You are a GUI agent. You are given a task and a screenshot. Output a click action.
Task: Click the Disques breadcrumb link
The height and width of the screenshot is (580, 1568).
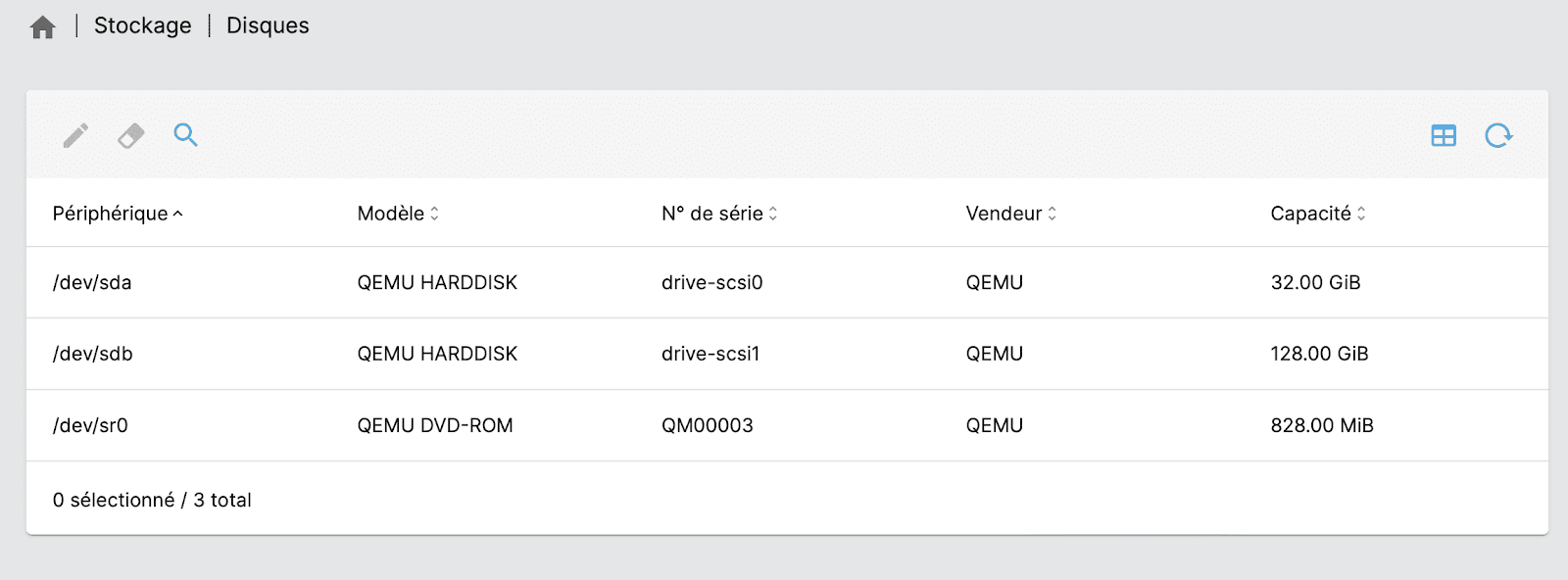click(x=268, y=25)
